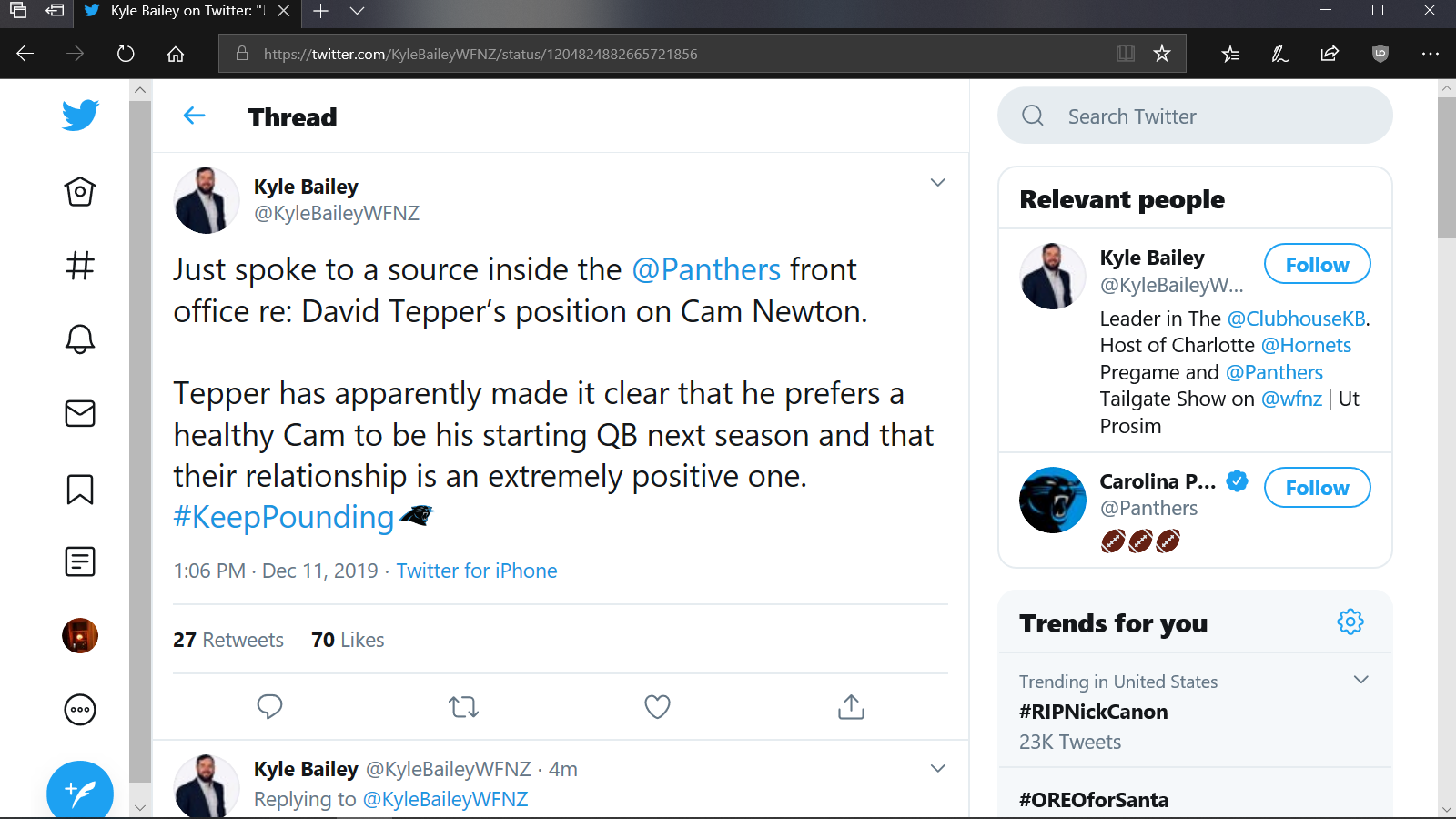Follow the Carolina Panthers account

[1317, 488]
